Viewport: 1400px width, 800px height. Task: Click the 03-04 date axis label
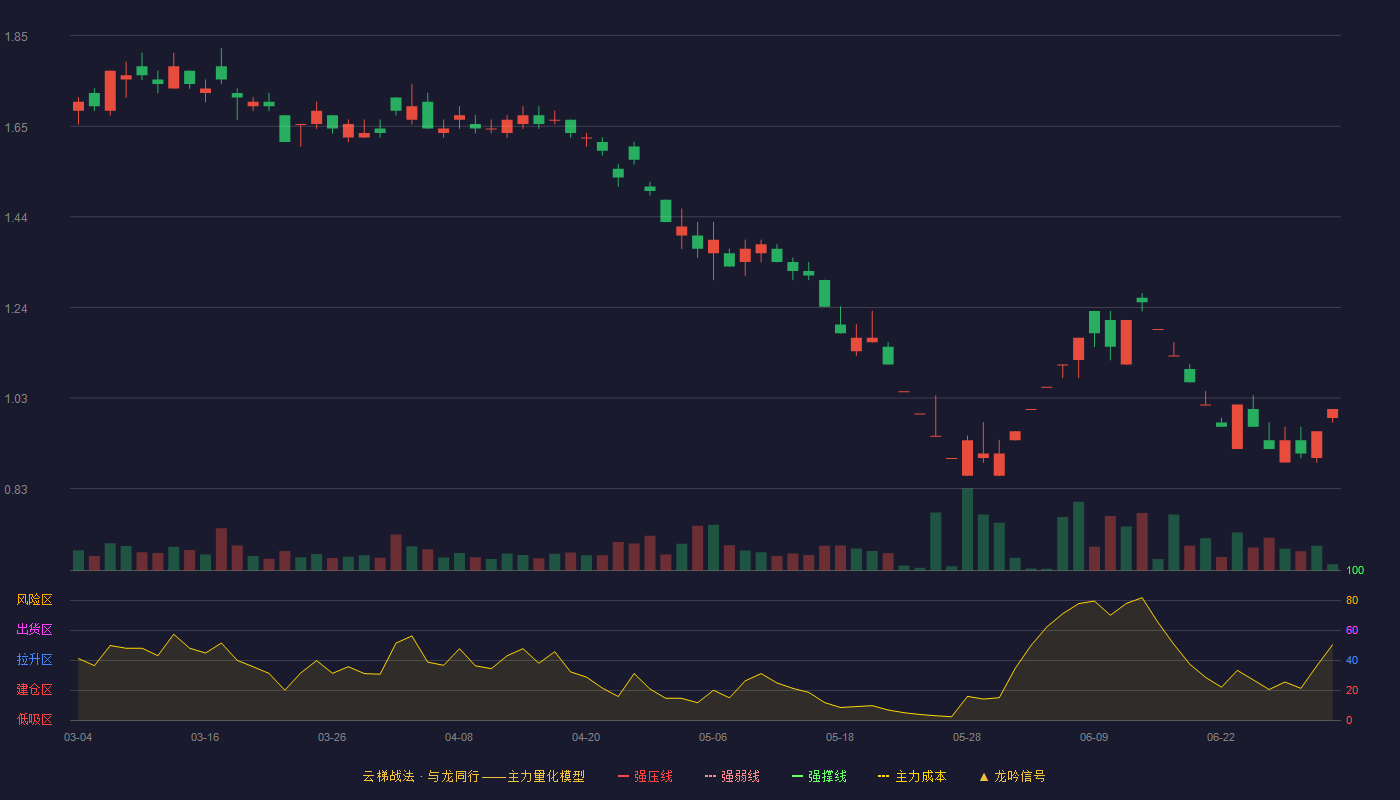click(78, 737)
